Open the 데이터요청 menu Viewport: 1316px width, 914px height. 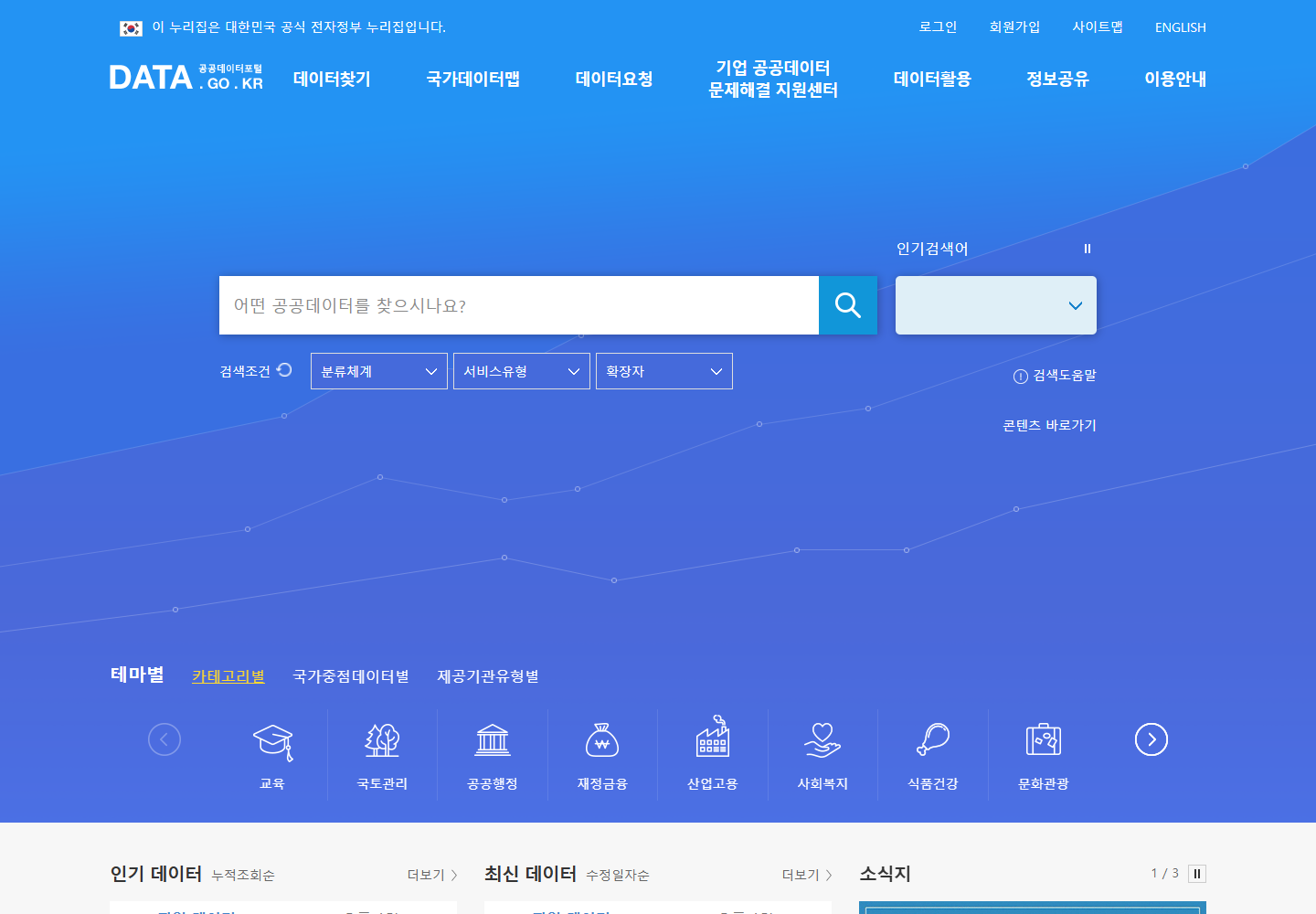pyautogui.click(x=614, y=79)
